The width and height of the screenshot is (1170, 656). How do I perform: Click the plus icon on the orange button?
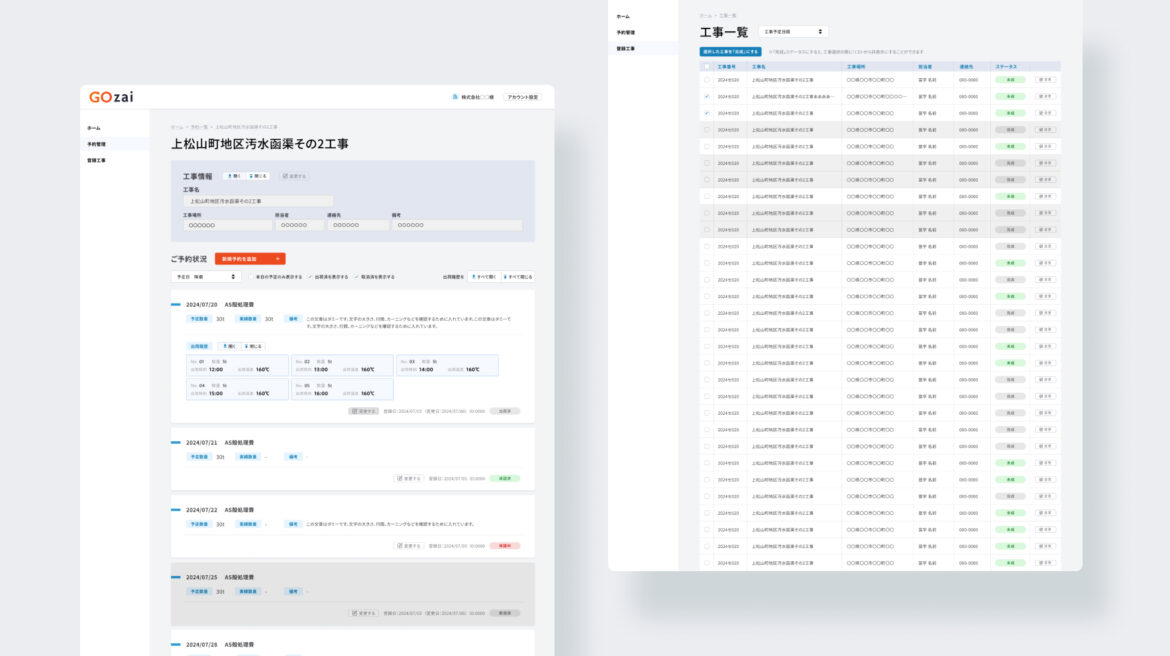tap(278, 259)
